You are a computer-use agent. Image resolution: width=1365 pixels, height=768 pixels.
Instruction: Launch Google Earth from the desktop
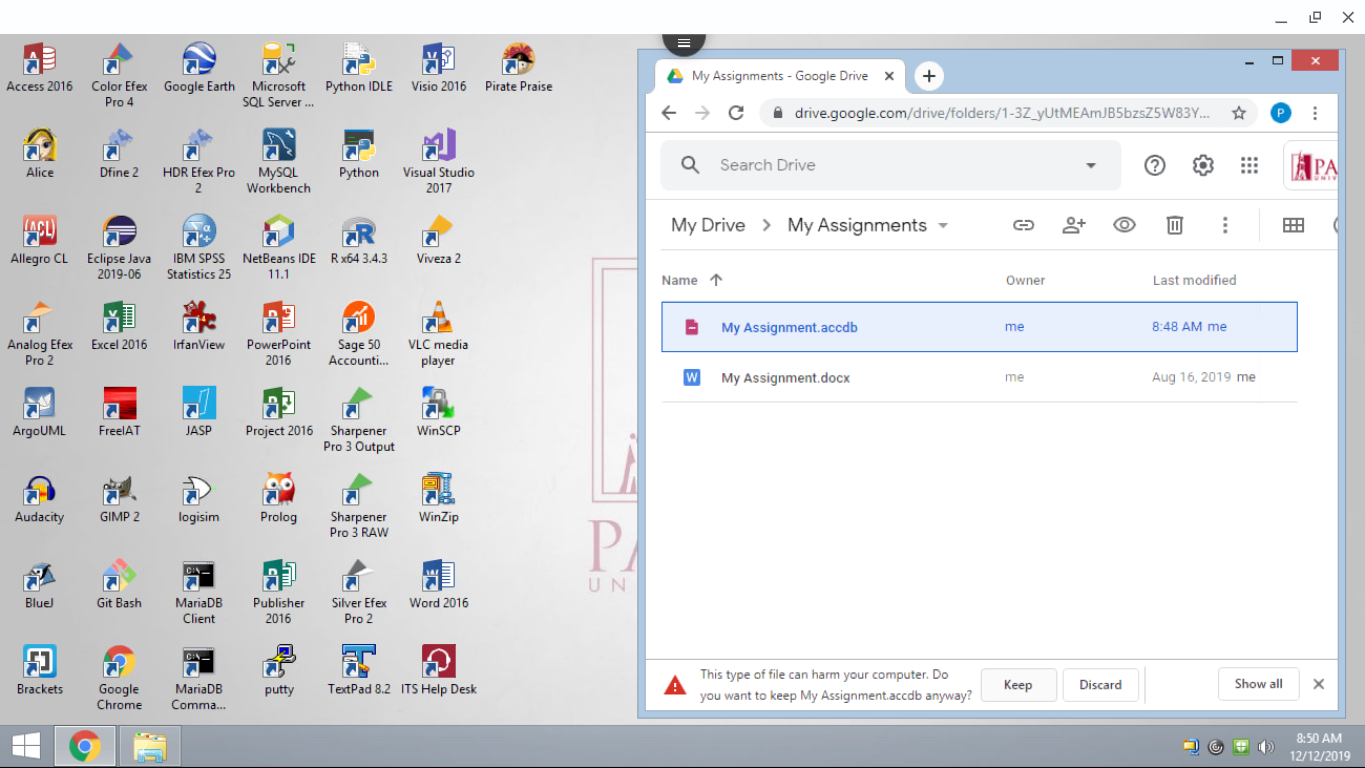coord(199,68)
